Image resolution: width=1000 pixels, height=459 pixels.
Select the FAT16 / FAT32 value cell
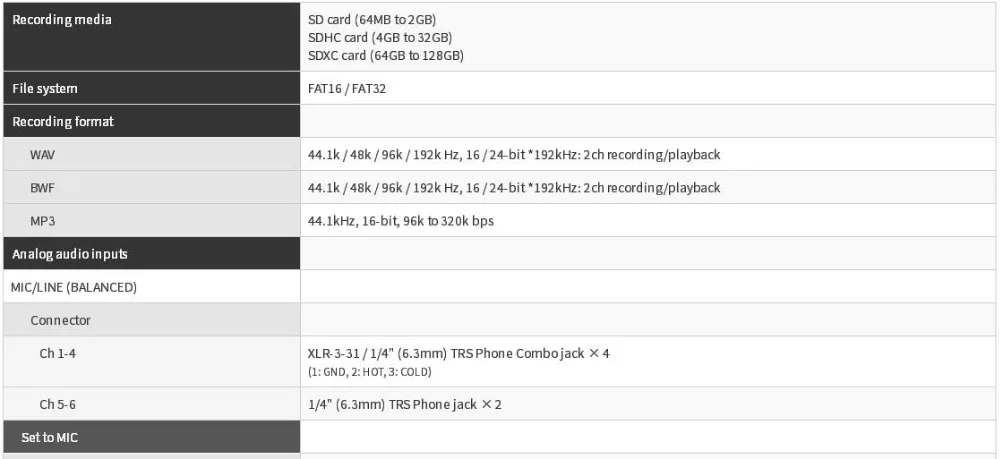(648, 88)
